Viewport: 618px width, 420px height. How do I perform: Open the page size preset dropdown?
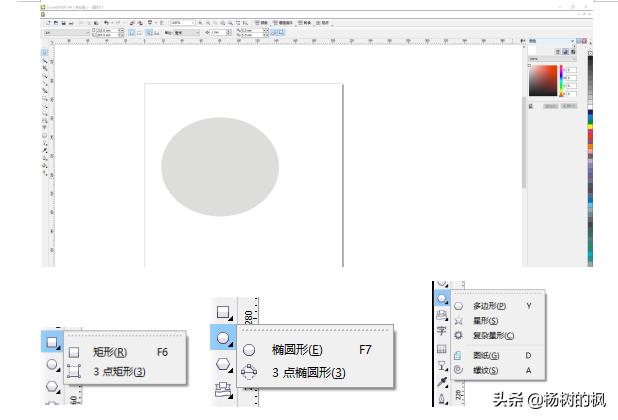pos(66,33)
